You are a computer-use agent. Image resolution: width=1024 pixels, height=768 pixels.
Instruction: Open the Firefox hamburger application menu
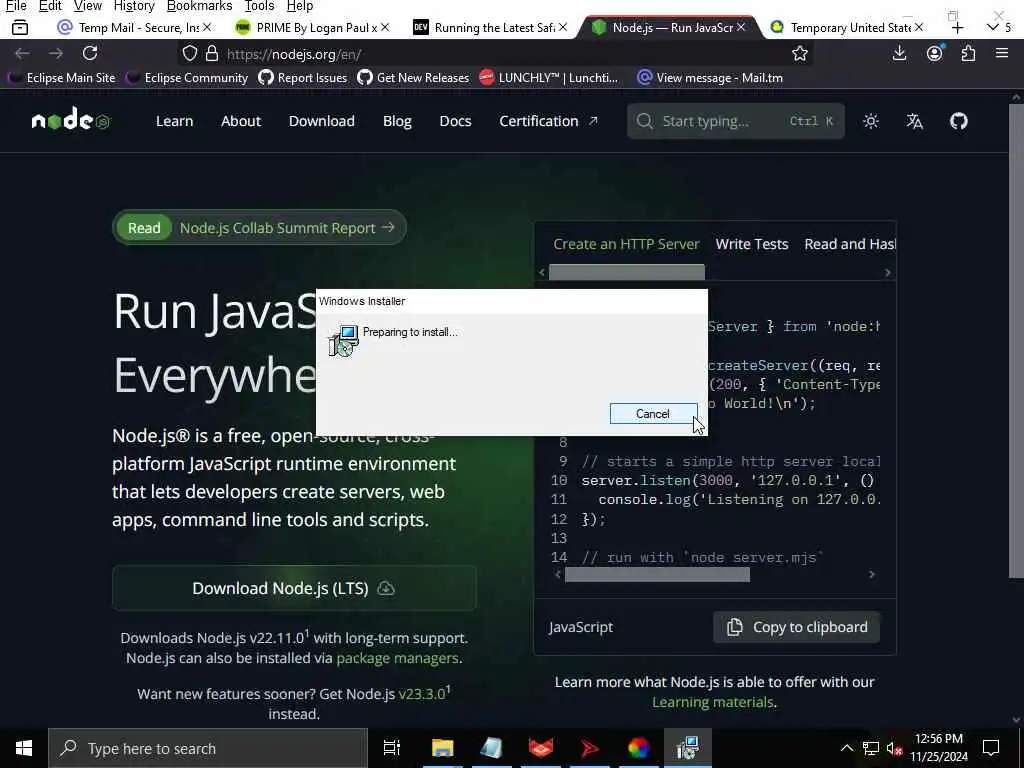tap(1002, 53)
